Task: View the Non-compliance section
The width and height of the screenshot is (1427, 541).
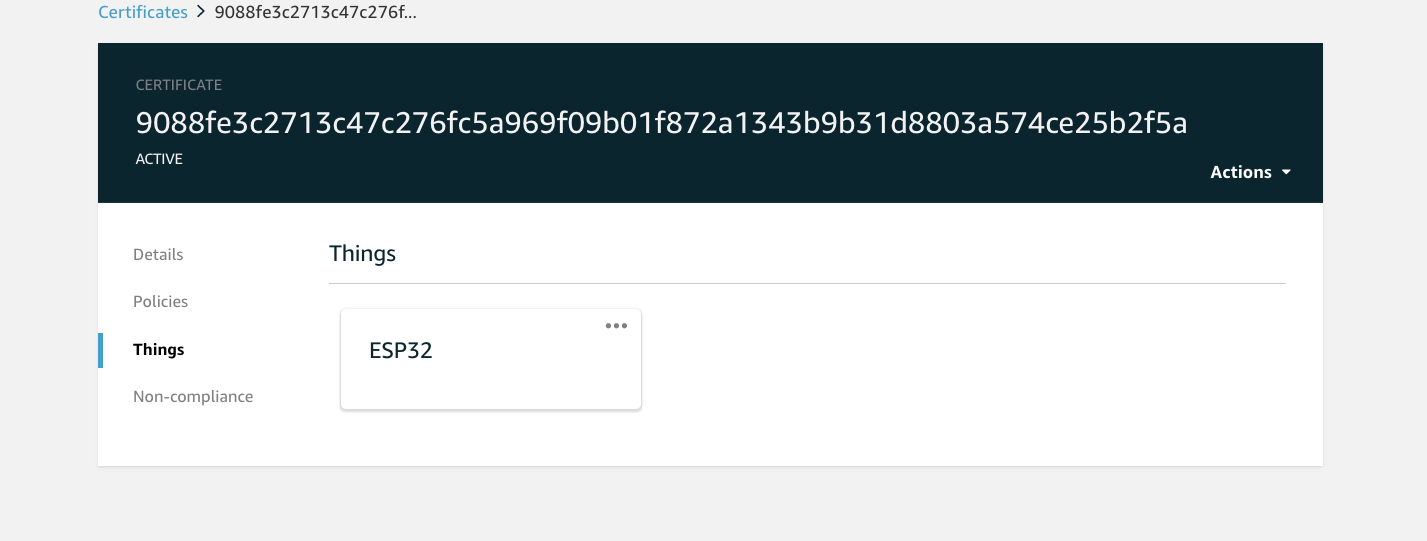Action: [193, 397]
